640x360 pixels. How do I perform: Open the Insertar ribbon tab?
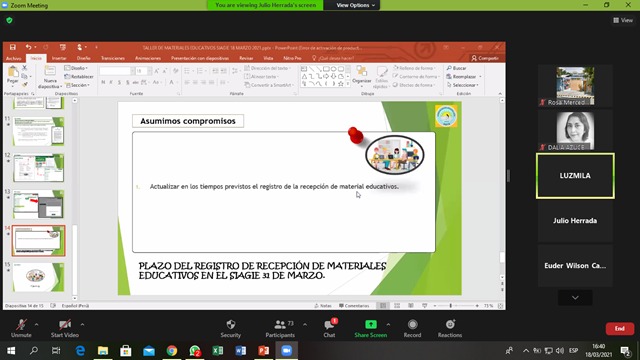59,58
